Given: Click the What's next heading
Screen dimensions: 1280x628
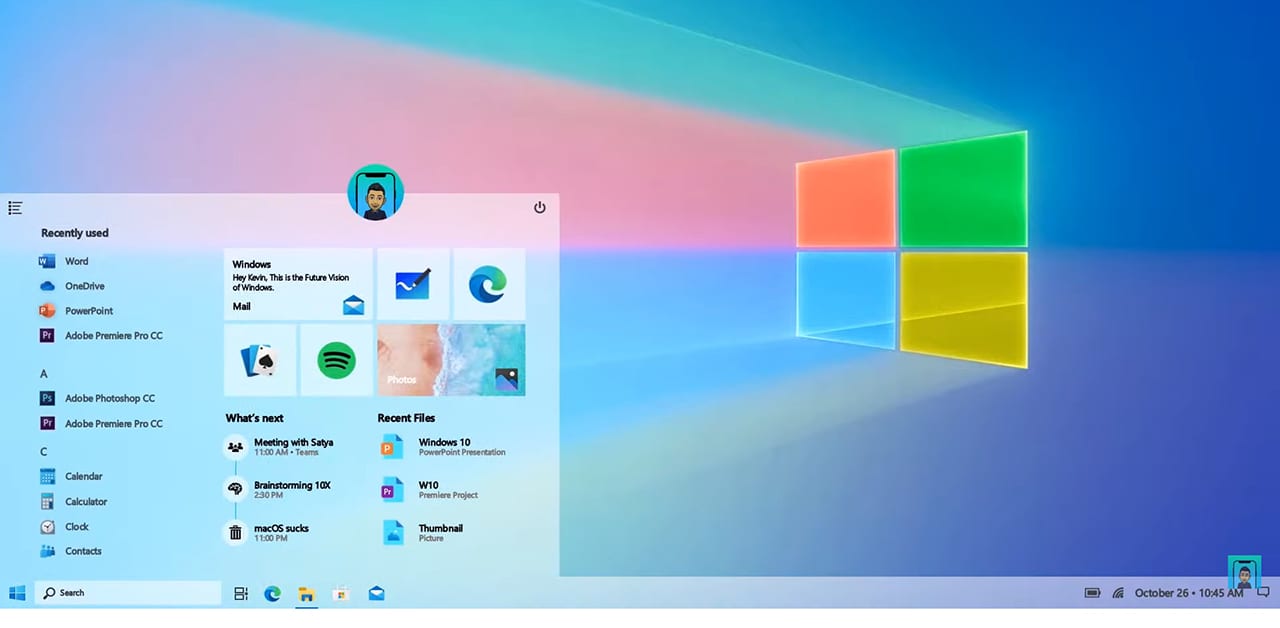Looking at the screenshot, I should click(254, 418).
